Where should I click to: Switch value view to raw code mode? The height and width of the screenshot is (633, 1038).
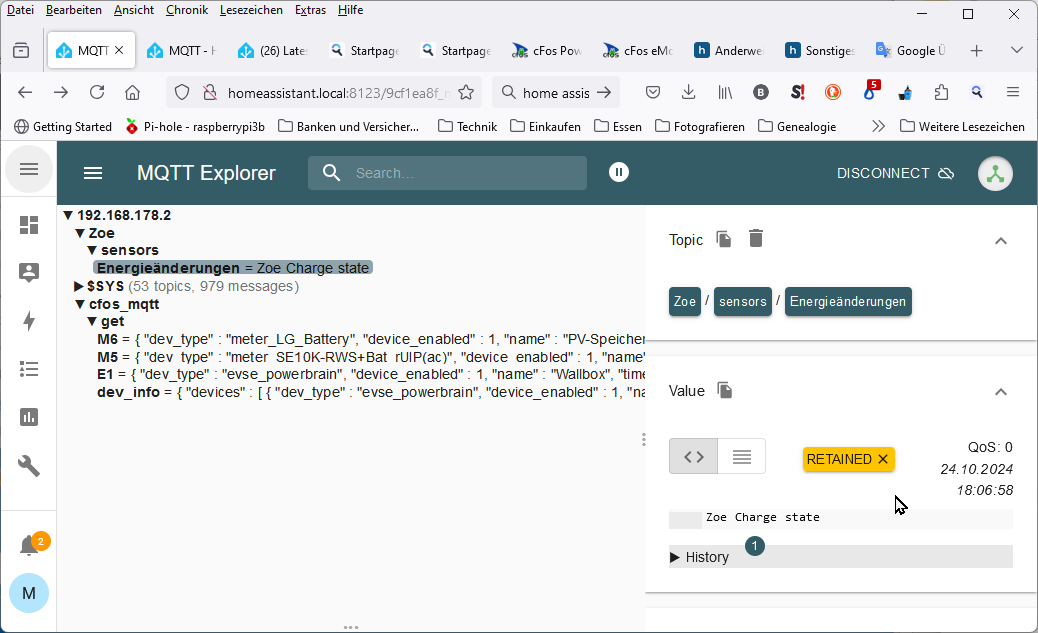pyautogui.click(x=693, y=456)
